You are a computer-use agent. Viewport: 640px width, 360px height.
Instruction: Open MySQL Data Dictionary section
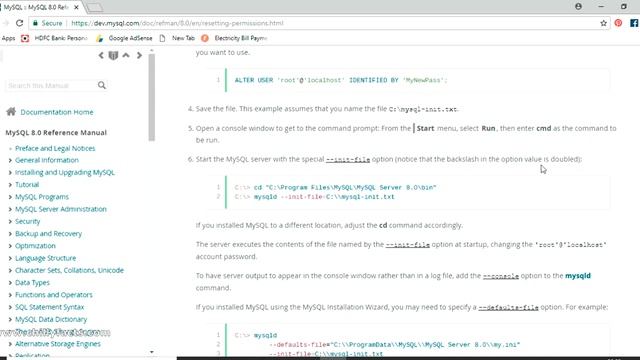click(x=51, y=319)
